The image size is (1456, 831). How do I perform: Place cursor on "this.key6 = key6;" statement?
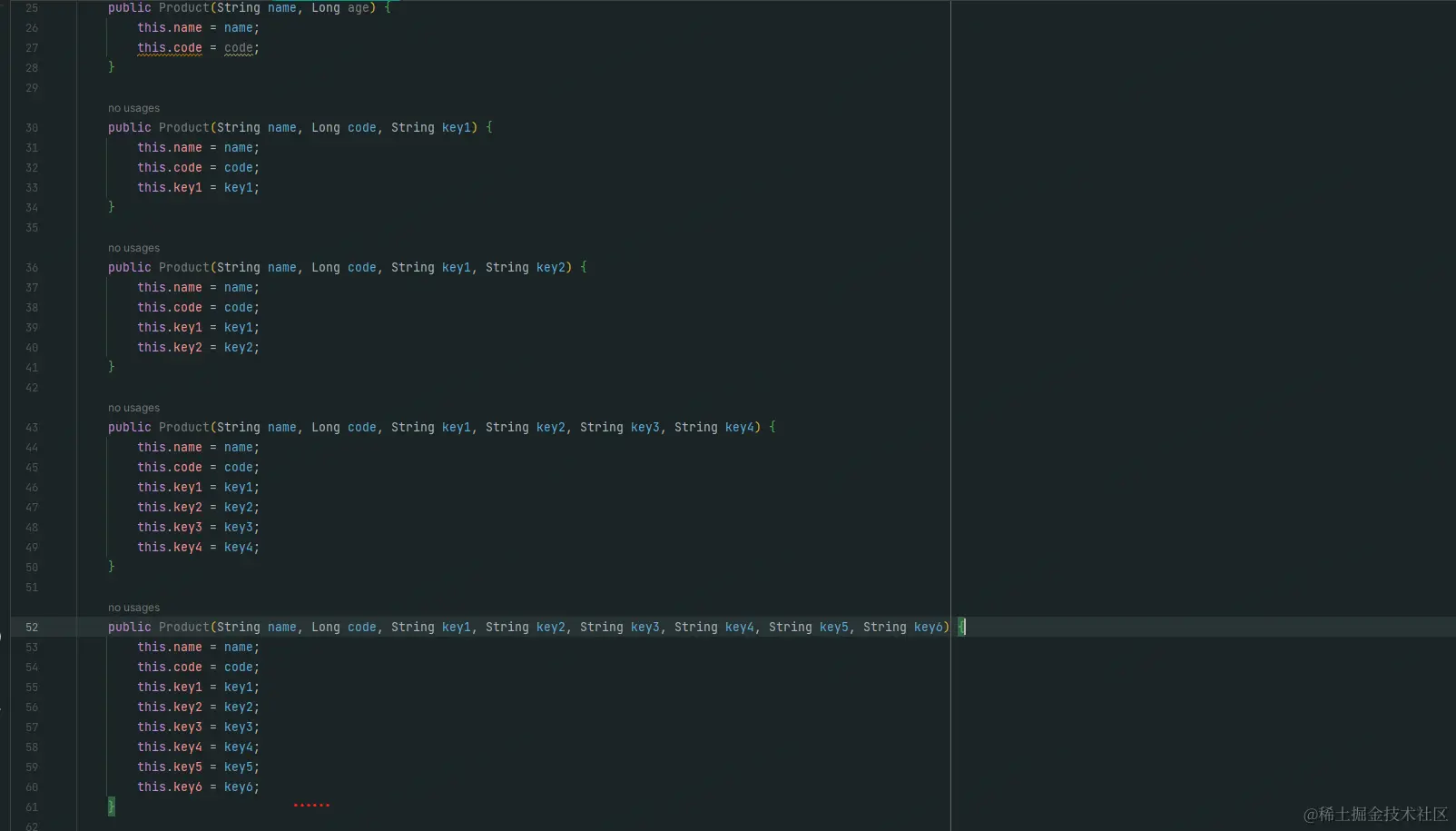coord(198,787)
